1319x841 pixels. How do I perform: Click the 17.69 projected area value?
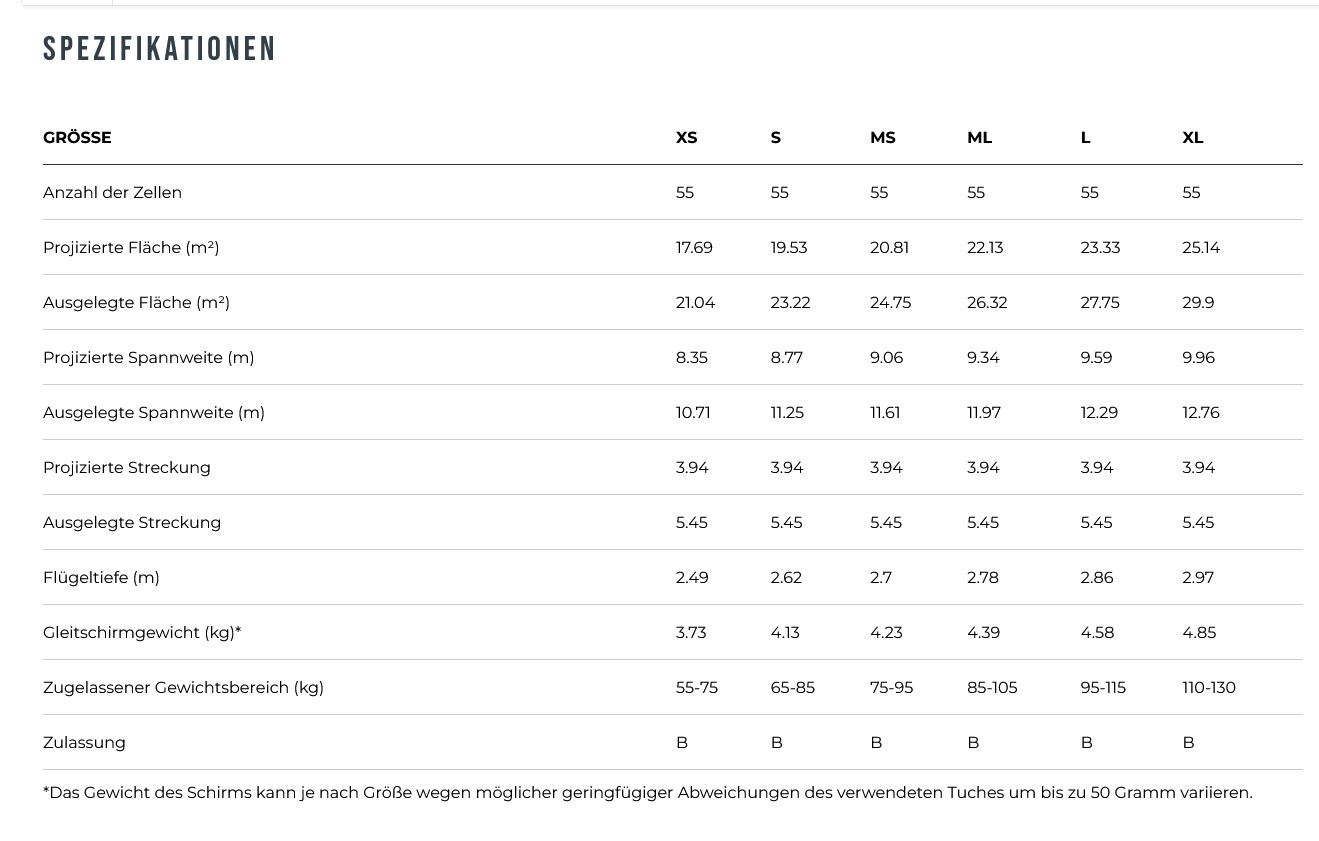pyautogui.click(x=694, y=248)
